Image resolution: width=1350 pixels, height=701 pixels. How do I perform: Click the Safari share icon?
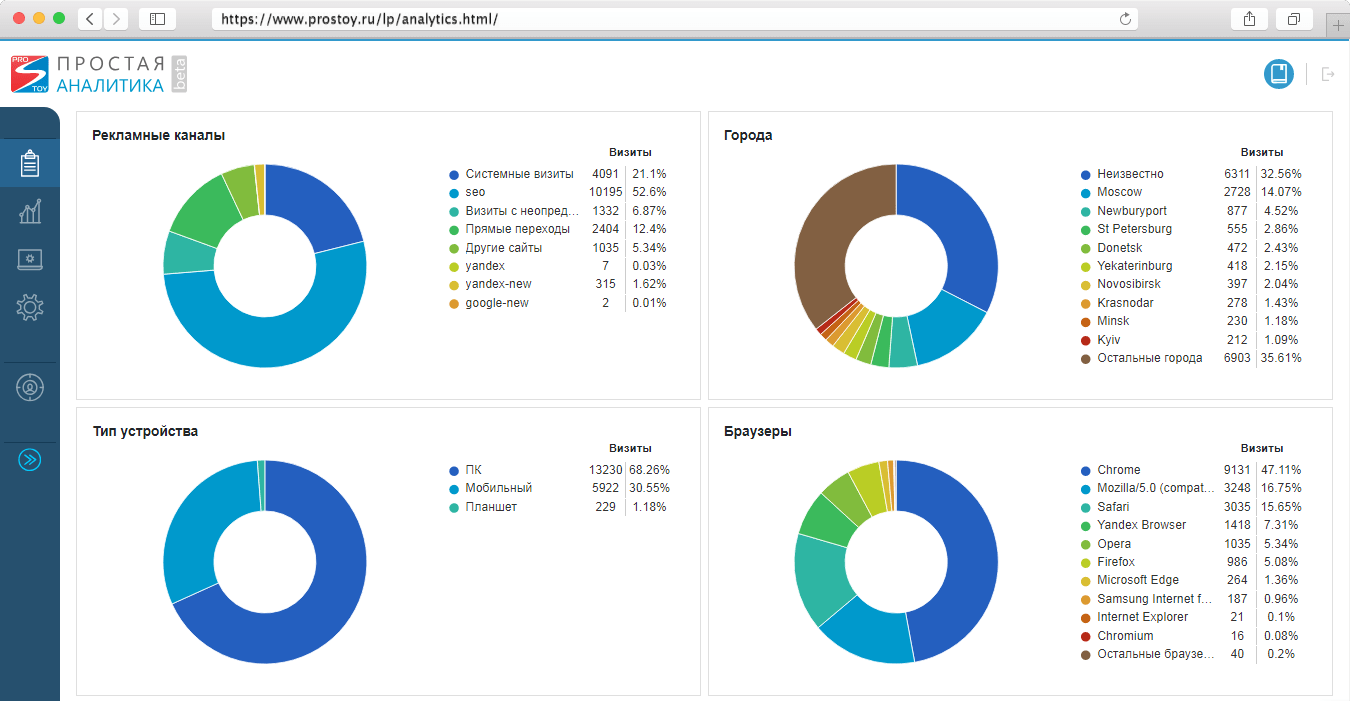click(x=1249, y=19)
